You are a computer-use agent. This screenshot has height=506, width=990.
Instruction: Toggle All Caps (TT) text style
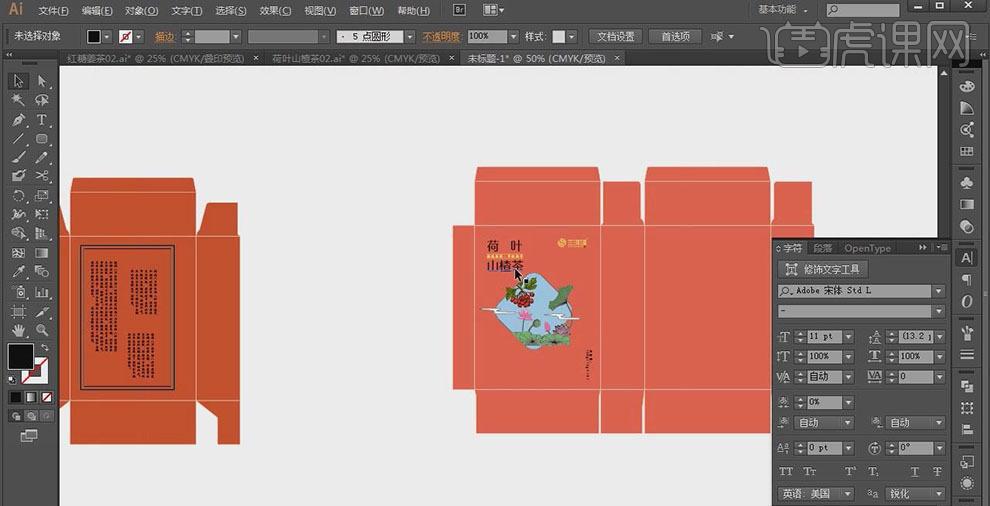pyautogui.click(x=786, y=471)
